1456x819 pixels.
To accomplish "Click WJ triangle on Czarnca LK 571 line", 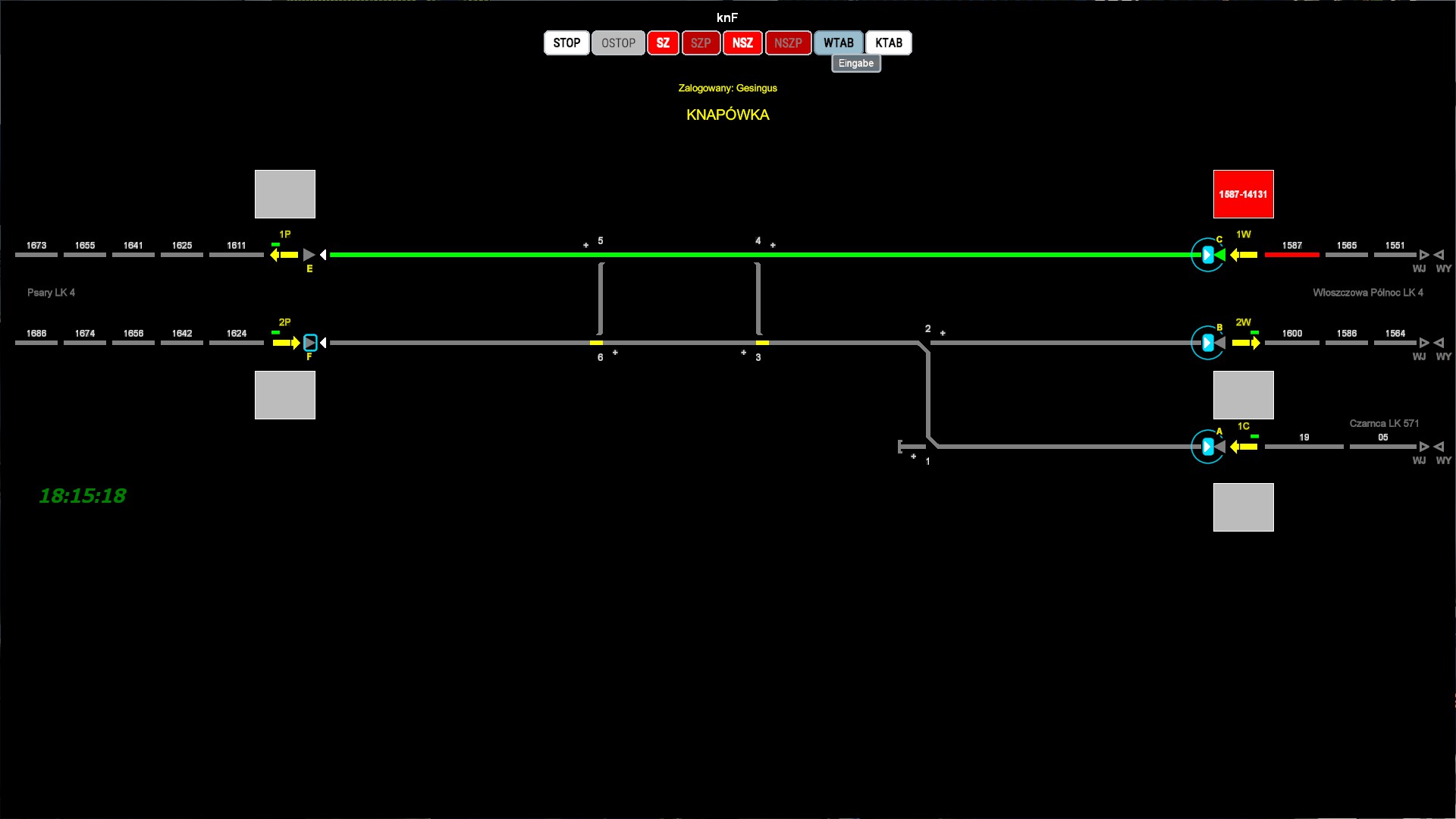I will (1424, 447).
